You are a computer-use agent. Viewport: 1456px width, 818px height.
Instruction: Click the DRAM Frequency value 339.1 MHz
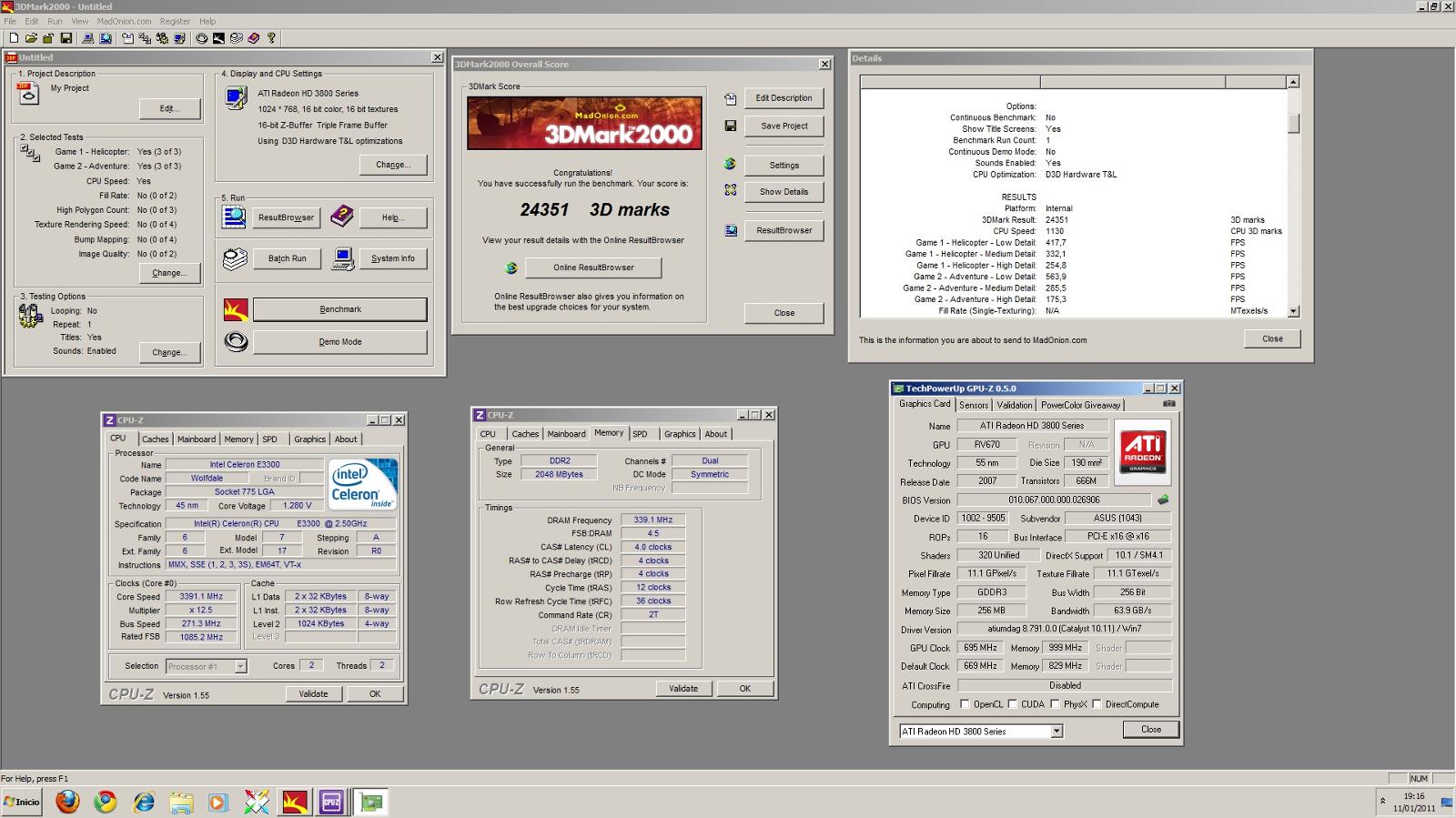tap(652, 520)
